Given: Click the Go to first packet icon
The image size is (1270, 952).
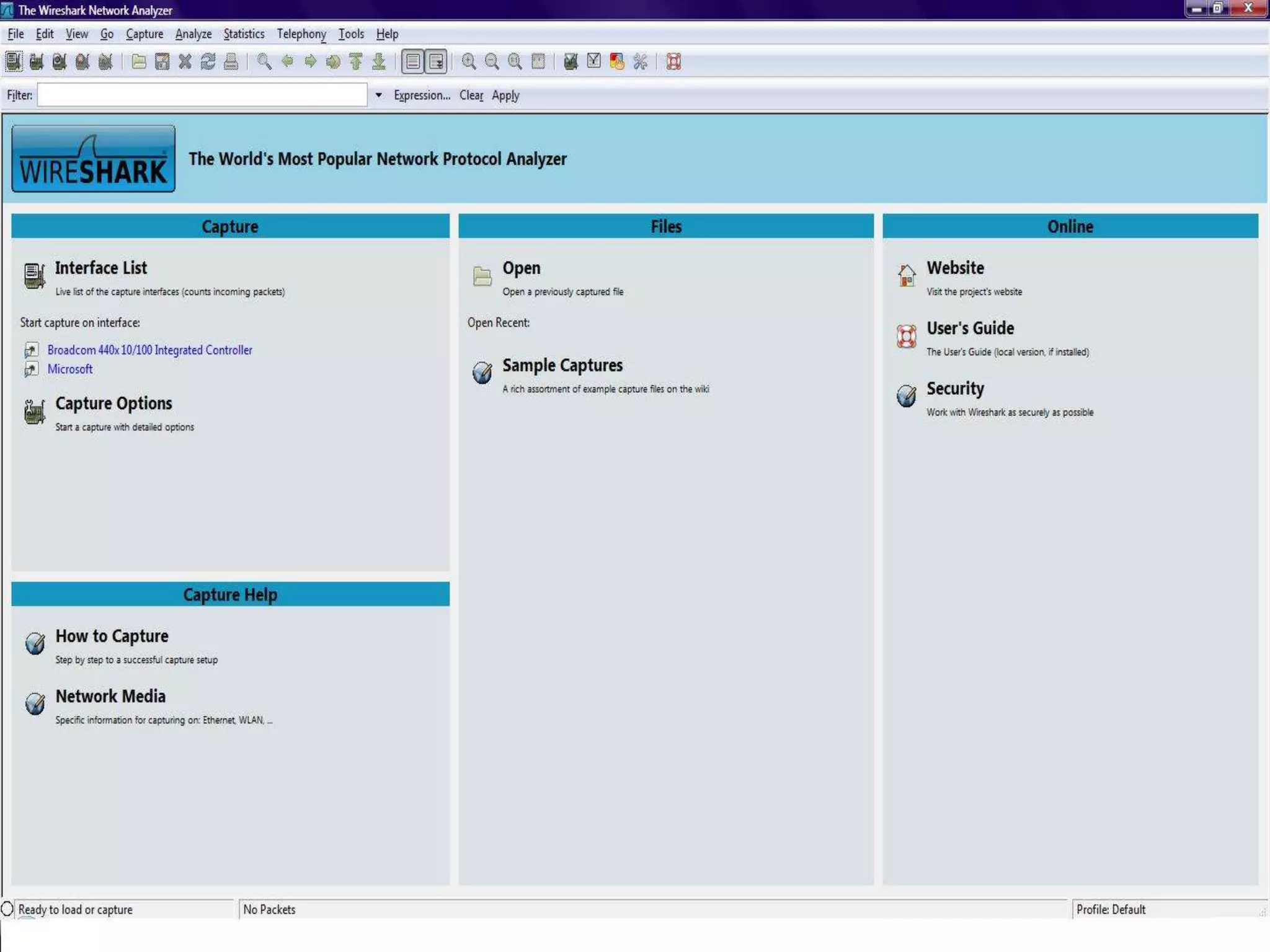Looking at the screenshot, I should pyautogui.click(x=356, y=61).
